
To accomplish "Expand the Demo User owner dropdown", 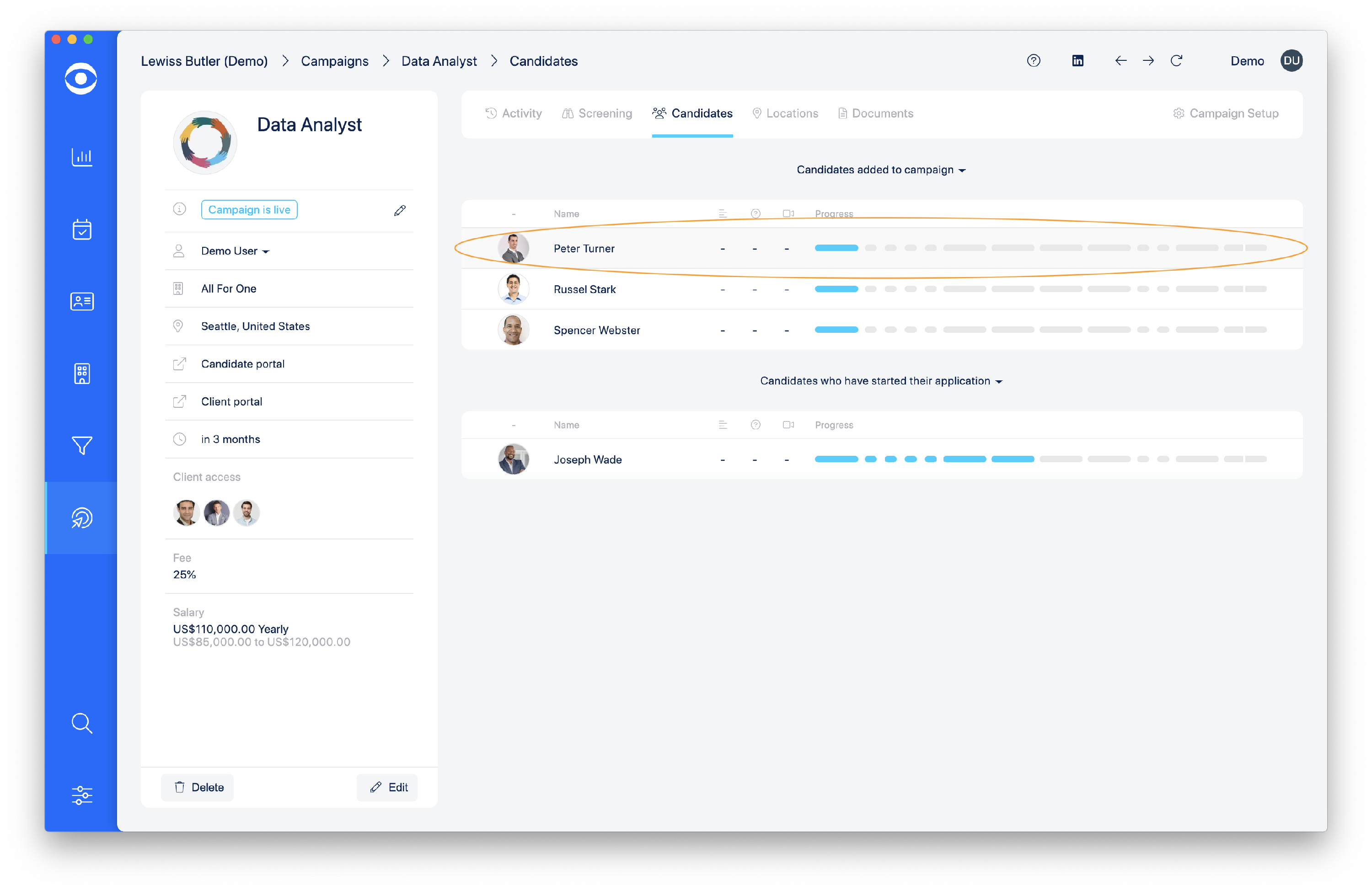I will tap(235, 251).
